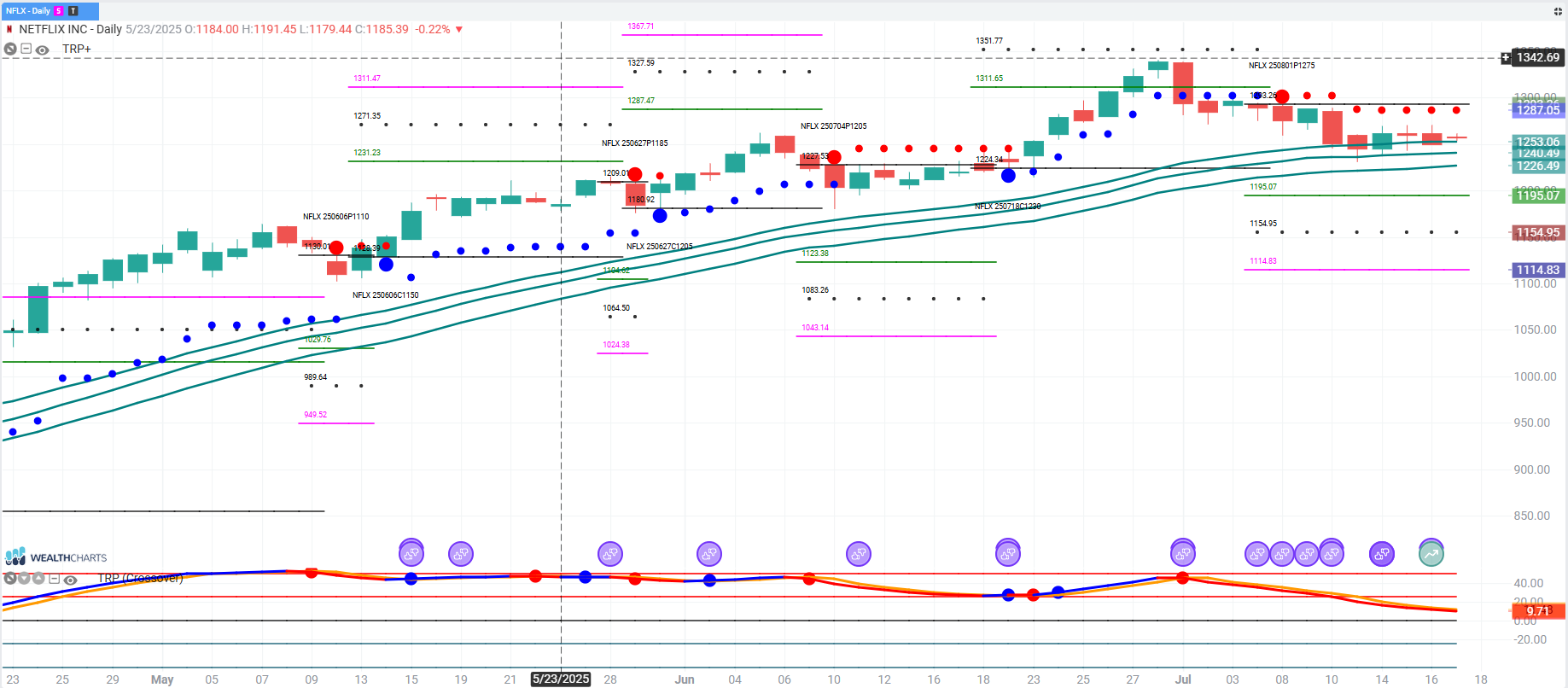Open the thumbs up/down marker above Jul

[1183, 553]
